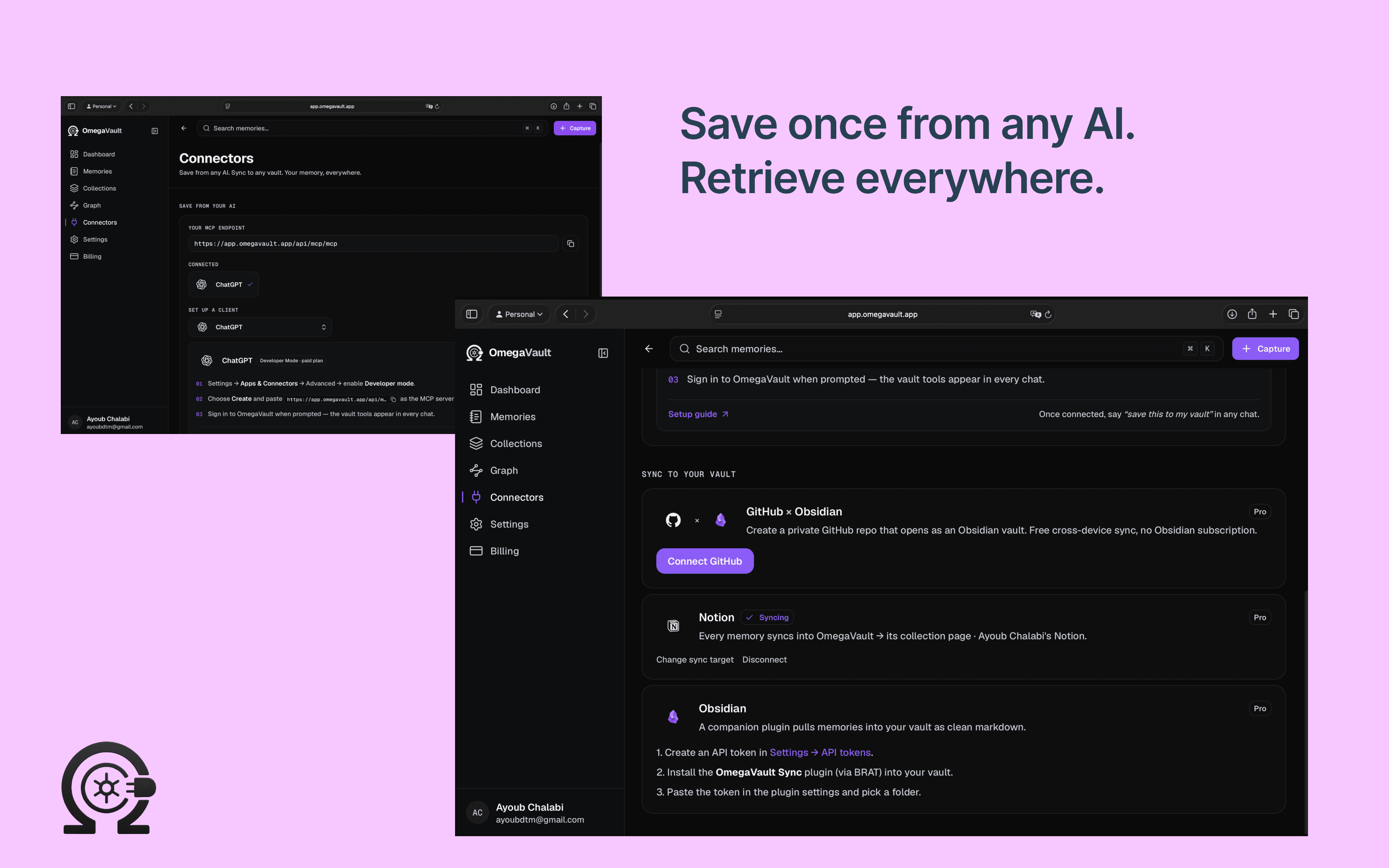Toggle Safari sidebar in back window
This screenshot has width=1389, height=868.
tap(71, 106)
